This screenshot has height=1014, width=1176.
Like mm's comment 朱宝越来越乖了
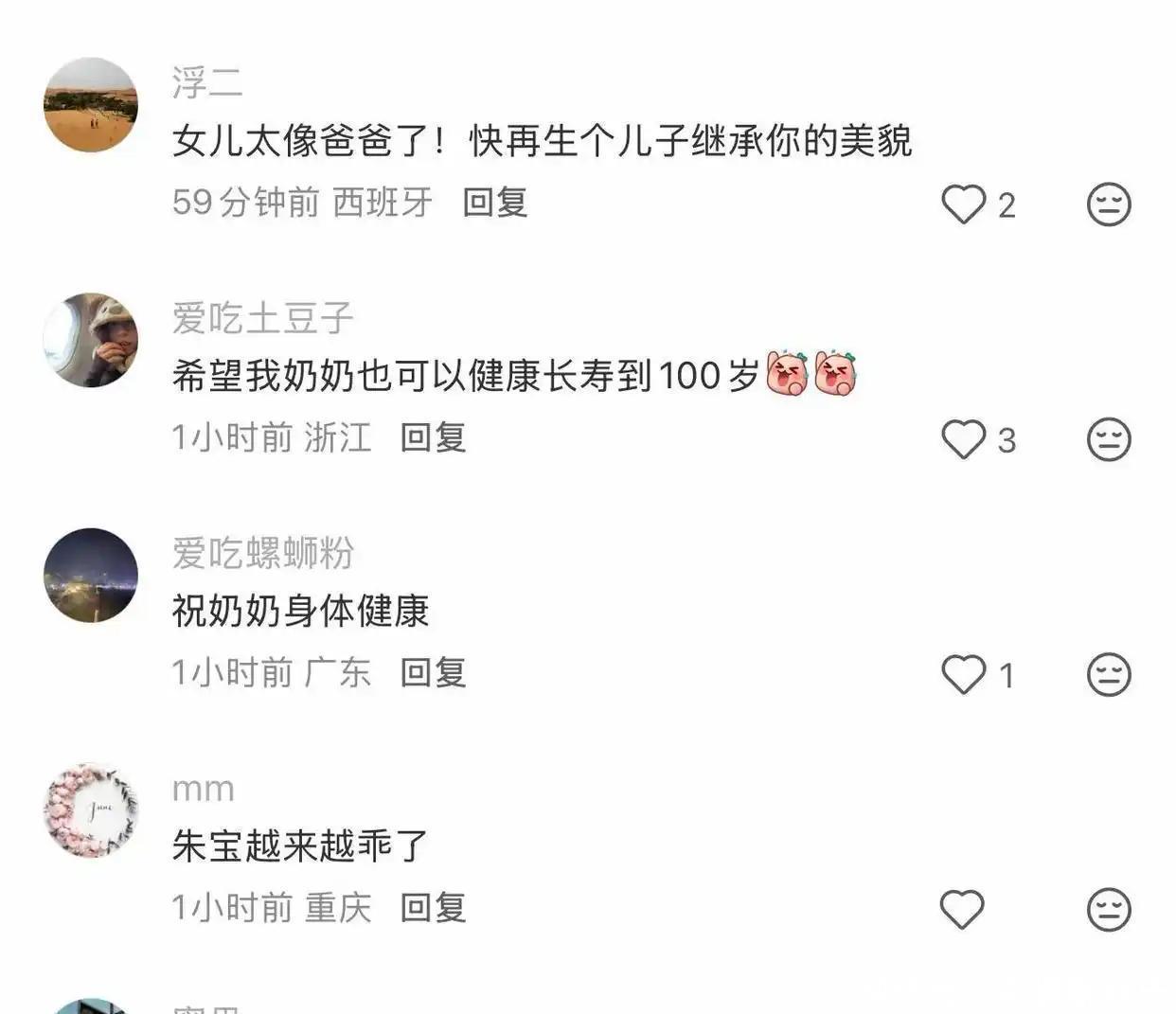point(963,910)
